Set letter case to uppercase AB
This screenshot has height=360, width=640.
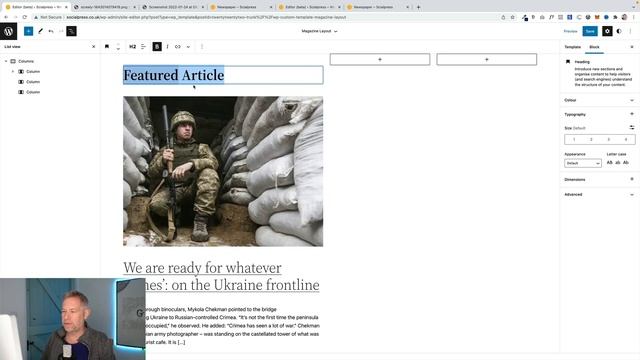(x=609, y=163)
